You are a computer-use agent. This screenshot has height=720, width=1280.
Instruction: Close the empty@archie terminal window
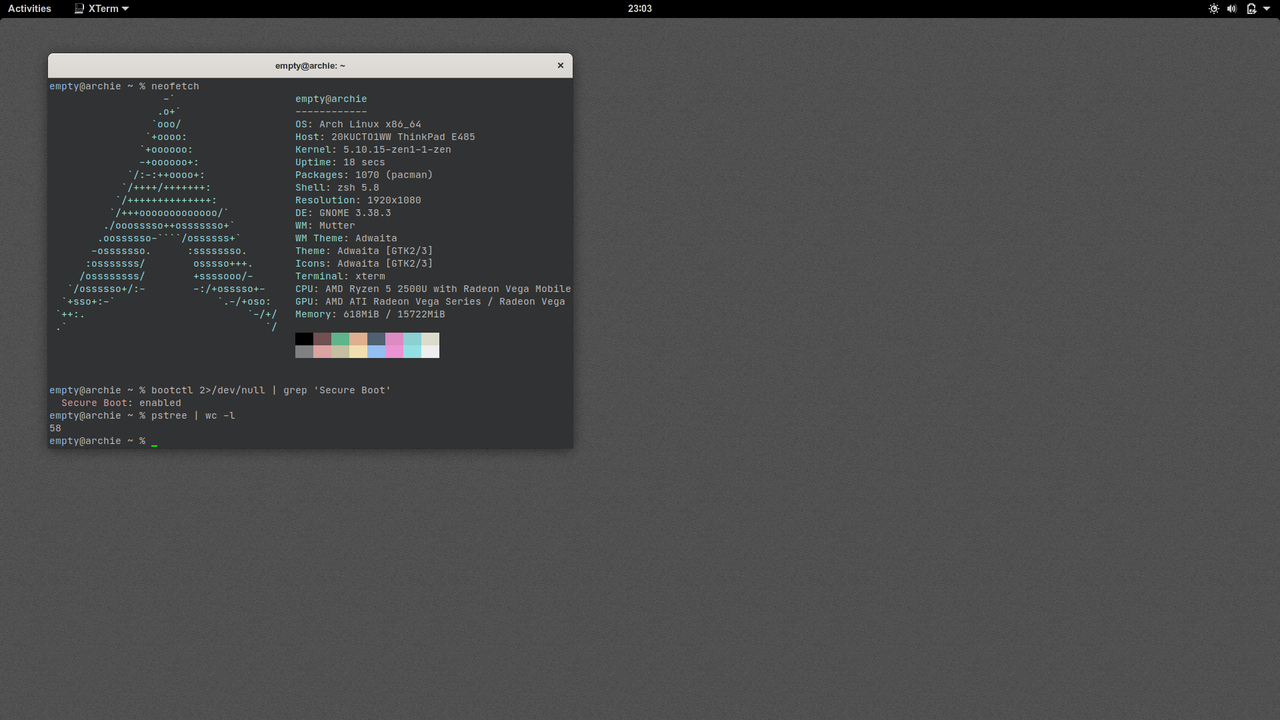pos(560,65)
